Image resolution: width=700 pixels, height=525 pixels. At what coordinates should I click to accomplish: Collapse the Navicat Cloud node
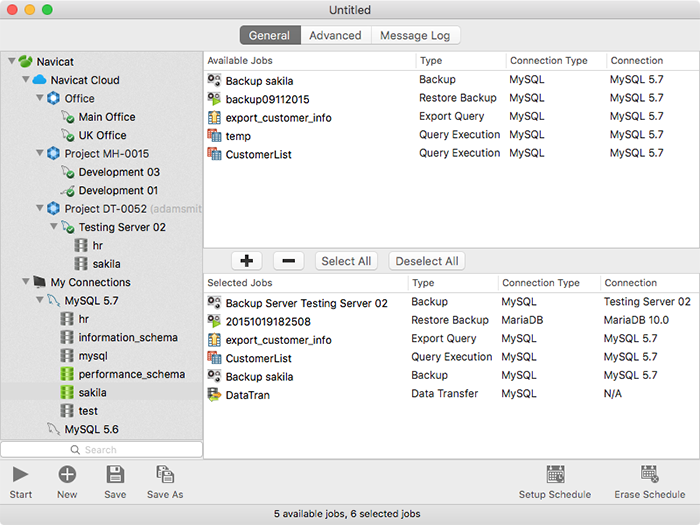click(x=26, y=79)
